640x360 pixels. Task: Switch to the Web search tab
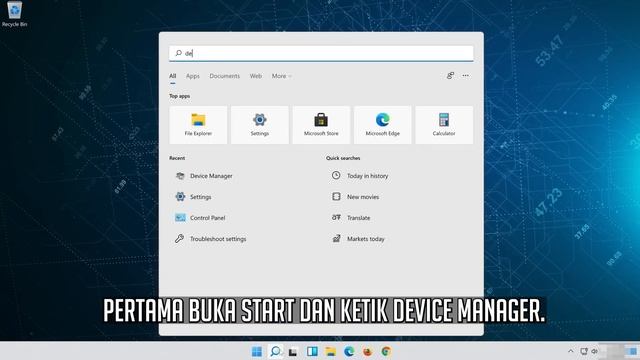click(x=256, y=76)
